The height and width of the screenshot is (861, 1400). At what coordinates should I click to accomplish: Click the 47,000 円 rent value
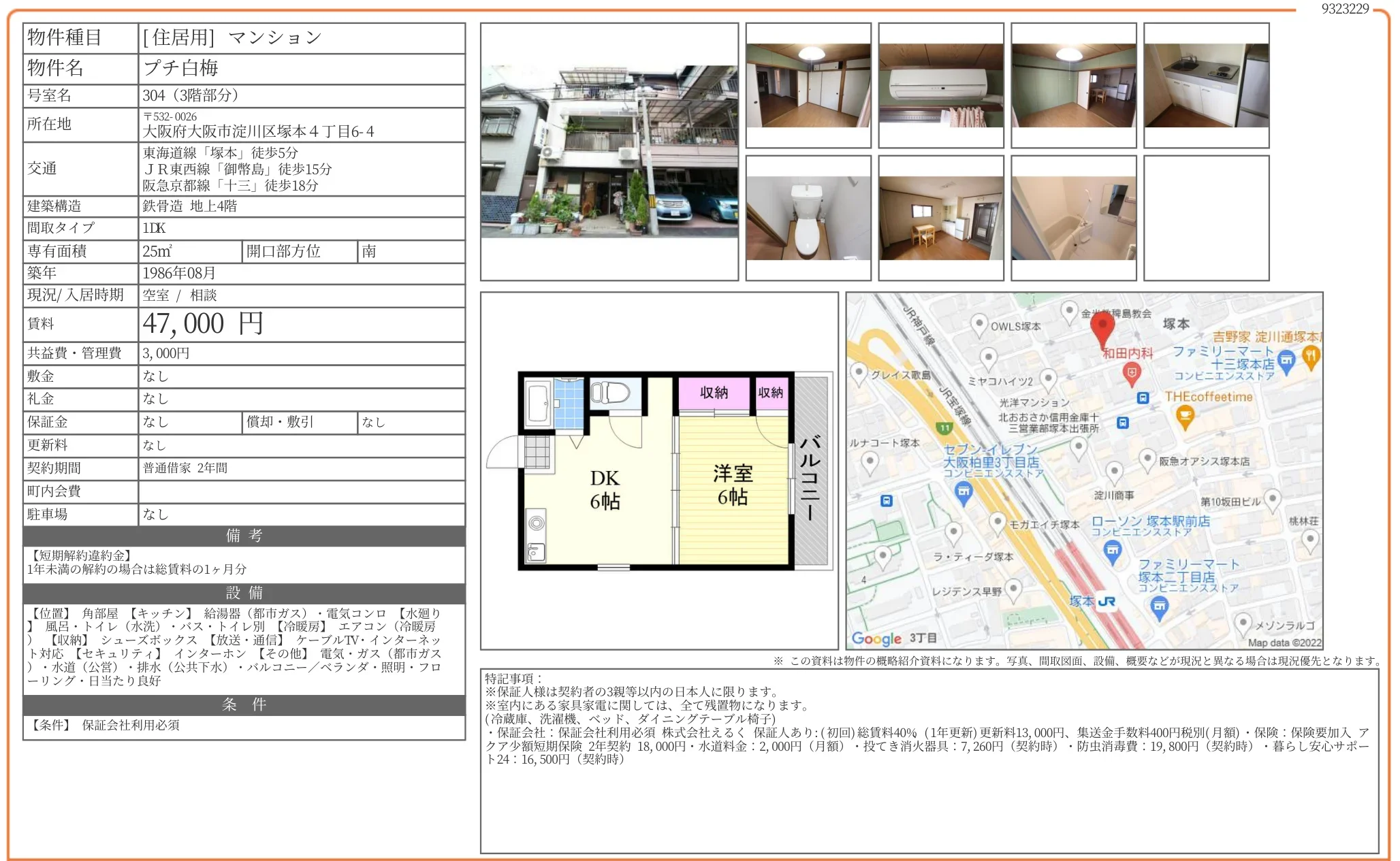(202, 324)
